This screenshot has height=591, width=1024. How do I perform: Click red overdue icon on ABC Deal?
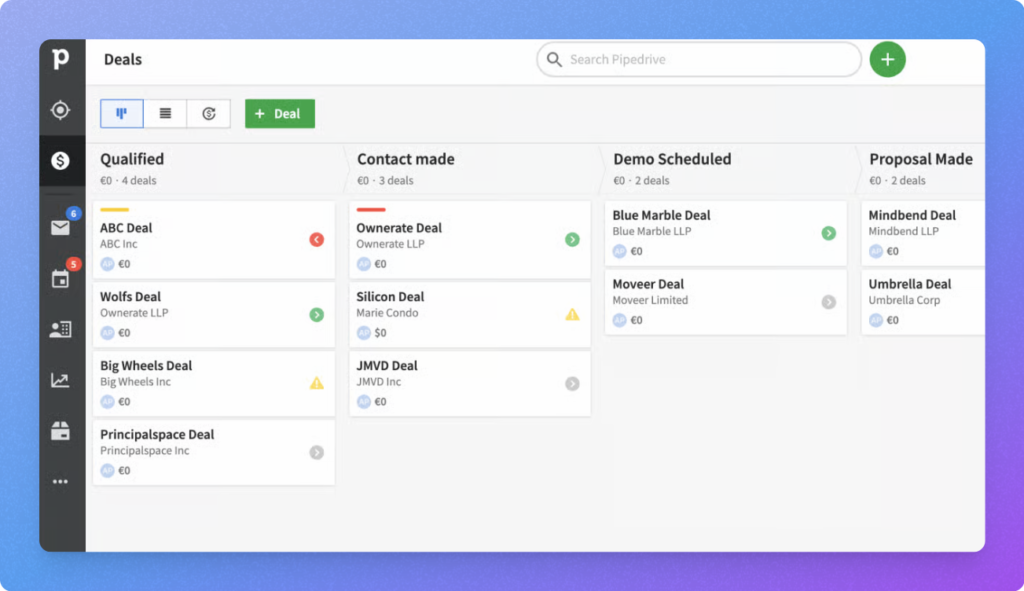(317, 240)
